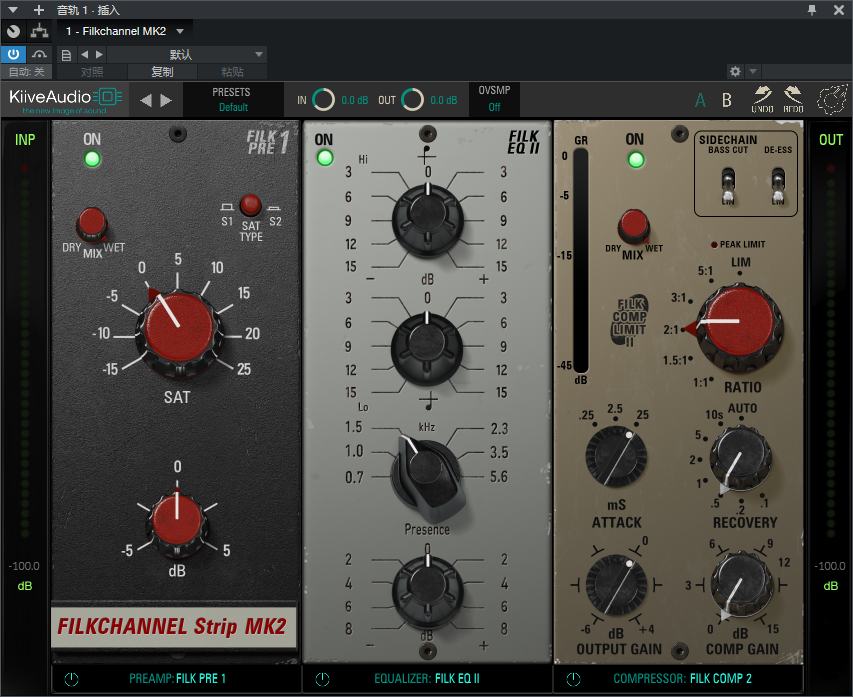
Task: Click the COMP GAIN knob
Action: 741,585
